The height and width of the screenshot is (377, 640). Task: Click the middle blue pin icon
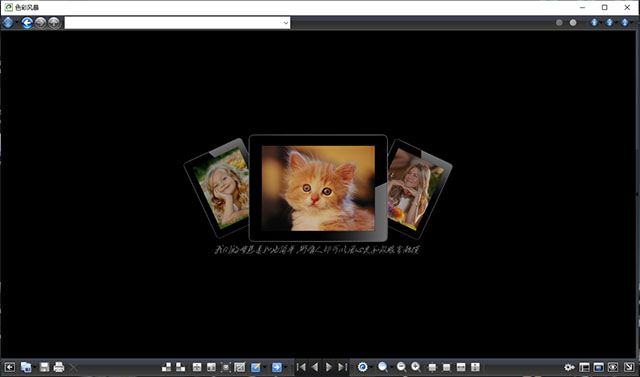(x=609, y=23)
